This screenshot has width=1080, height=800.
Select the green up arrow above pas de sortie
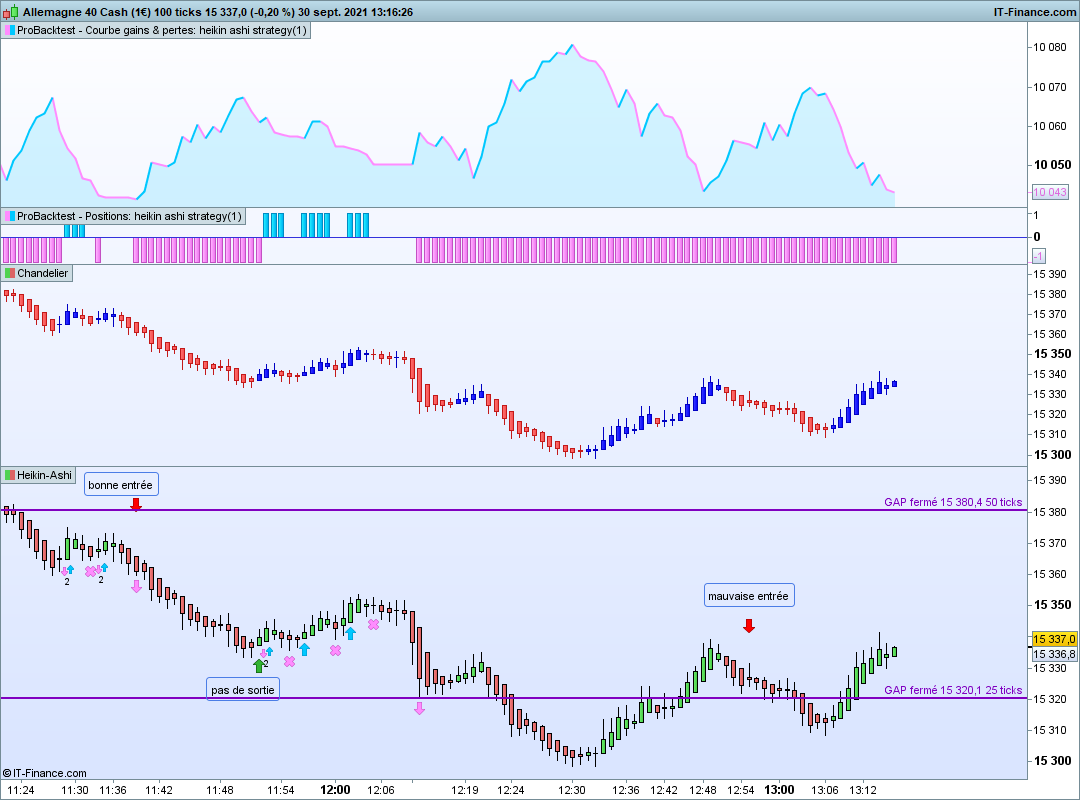point(259,666)
